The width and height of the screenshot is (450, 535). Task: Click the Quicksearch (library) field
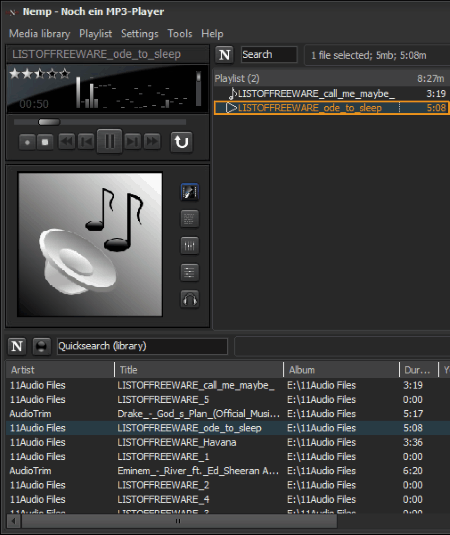tap(142, 346)
